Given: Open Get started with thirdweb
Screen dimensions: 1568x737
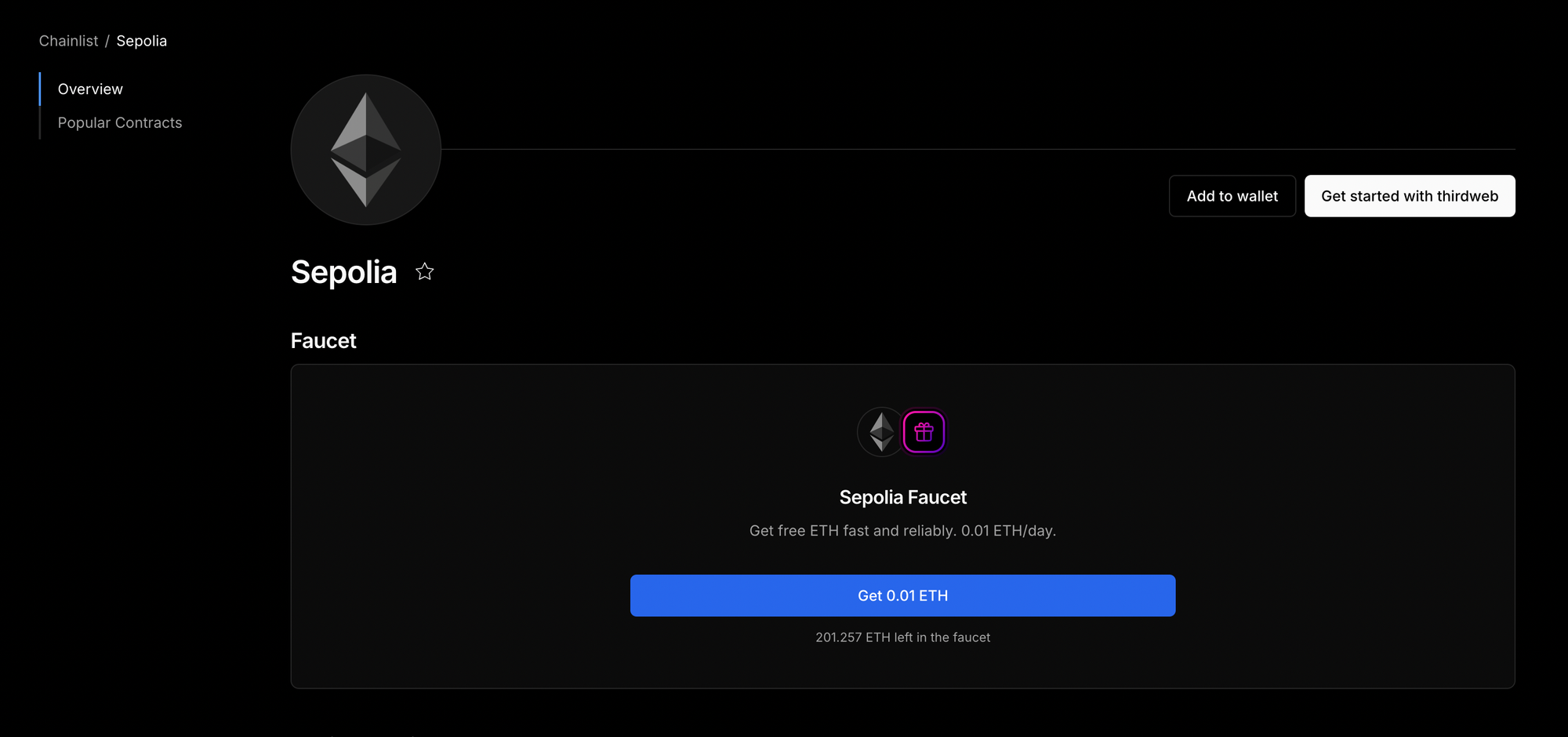Looking at the screenshot, I should pos(1410,196).
